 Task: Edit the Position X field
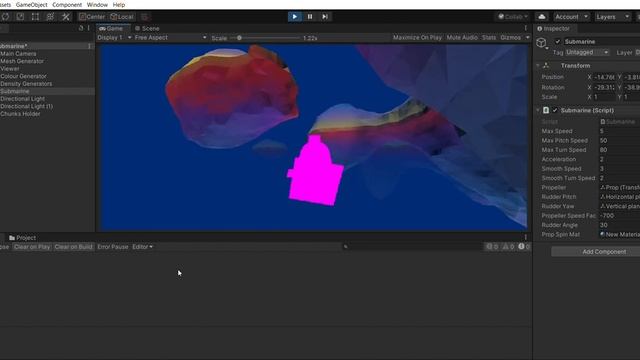point(604,77)
